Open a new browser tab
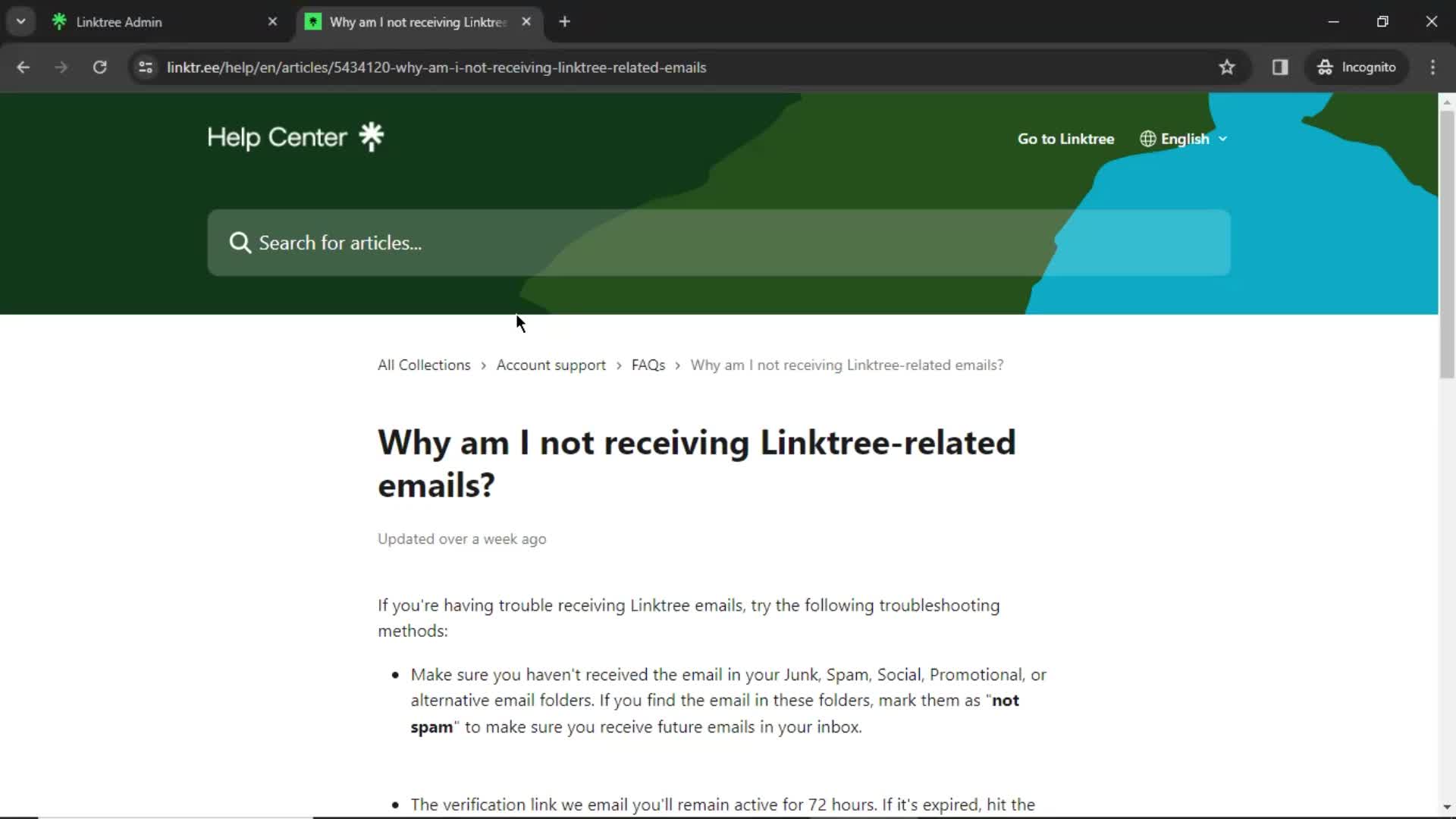The image size is (1456, 819). point(564,22)
